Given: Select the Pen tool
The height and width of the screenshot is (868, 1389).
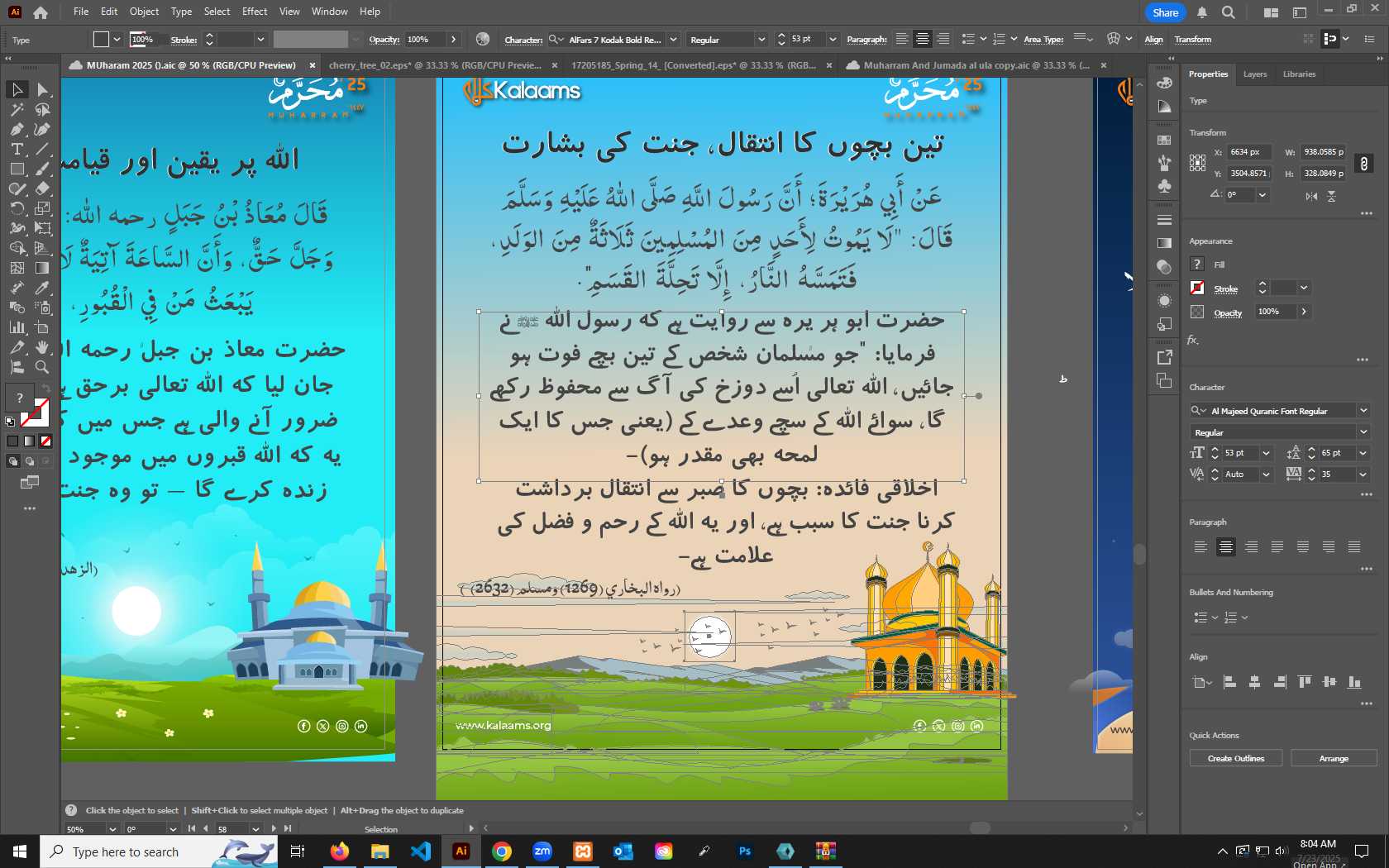Looking at the screenshot, I should (17, 129).
